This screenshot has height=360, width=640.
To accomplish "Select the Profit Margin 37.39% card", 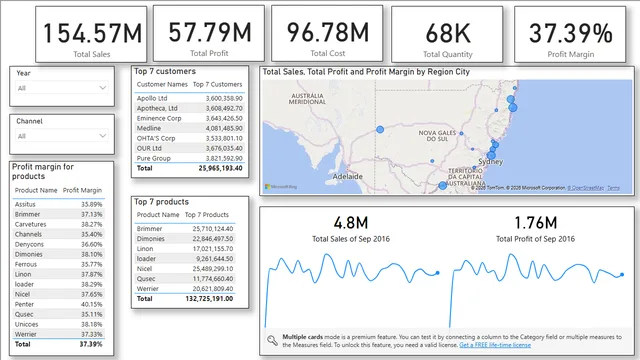I will [x=570, y=34].
